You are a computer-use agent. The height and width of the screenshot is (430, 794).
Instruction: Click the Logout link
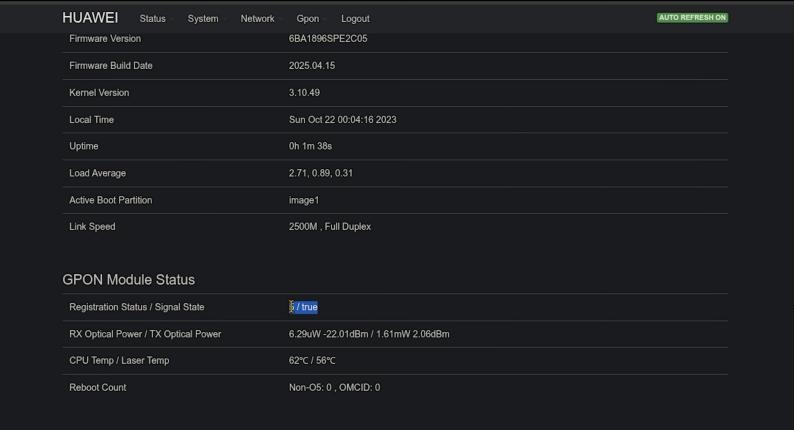[x=355, y=19]
